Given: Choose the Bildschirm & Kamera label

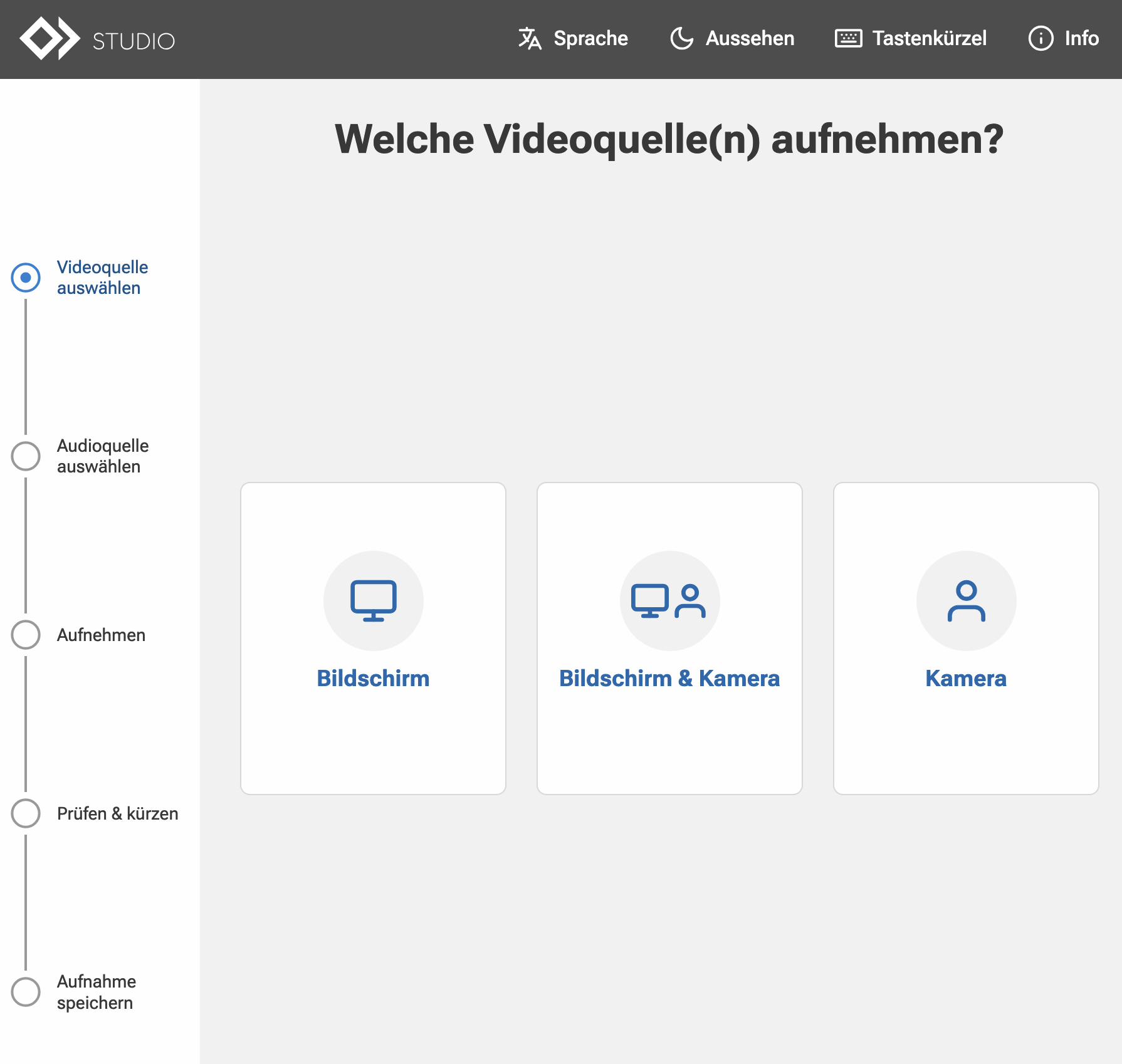Looking at the screenshot, I should (669, 679).
